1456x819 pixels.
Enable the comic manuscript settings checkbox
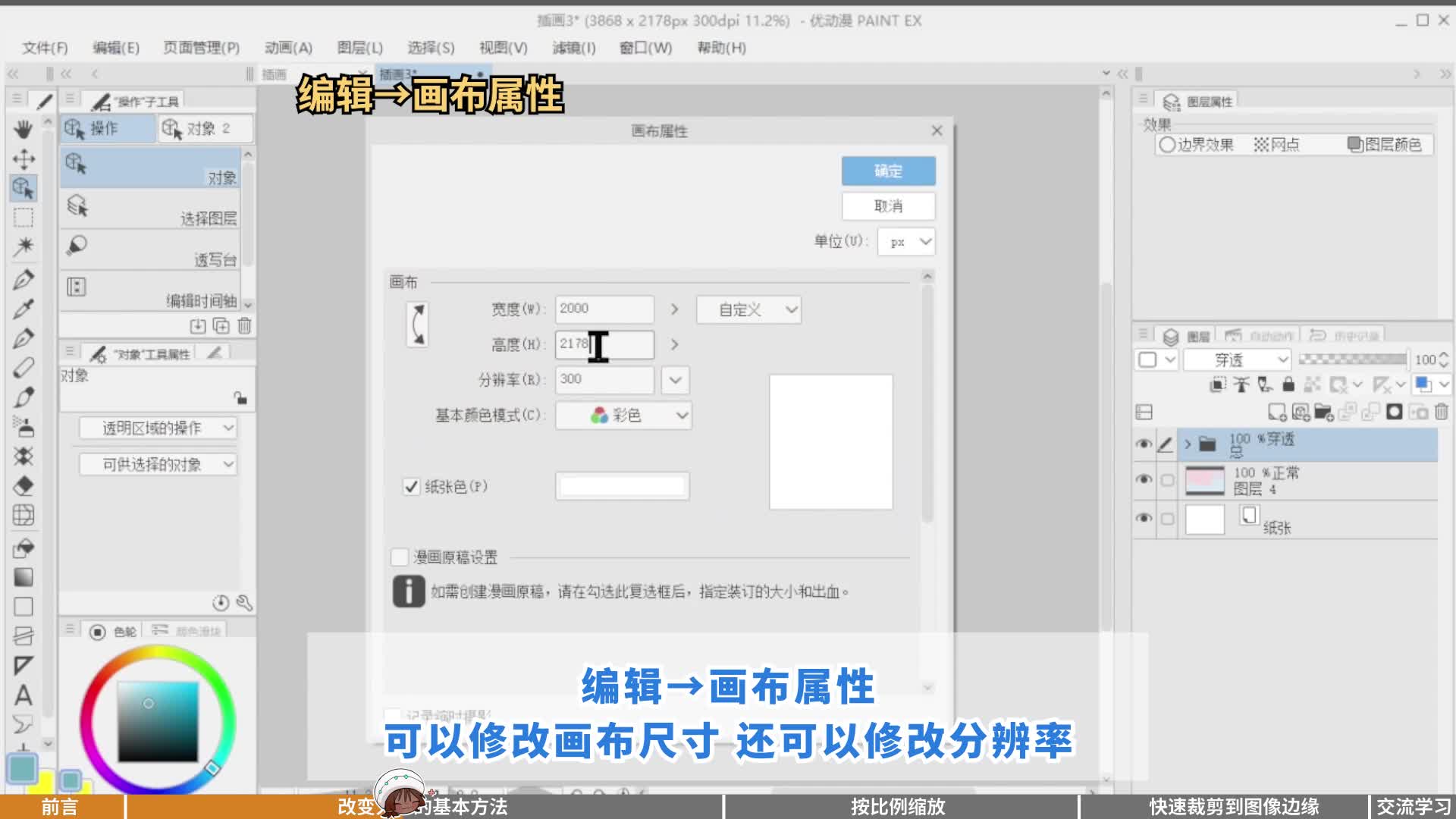(400, 557)
